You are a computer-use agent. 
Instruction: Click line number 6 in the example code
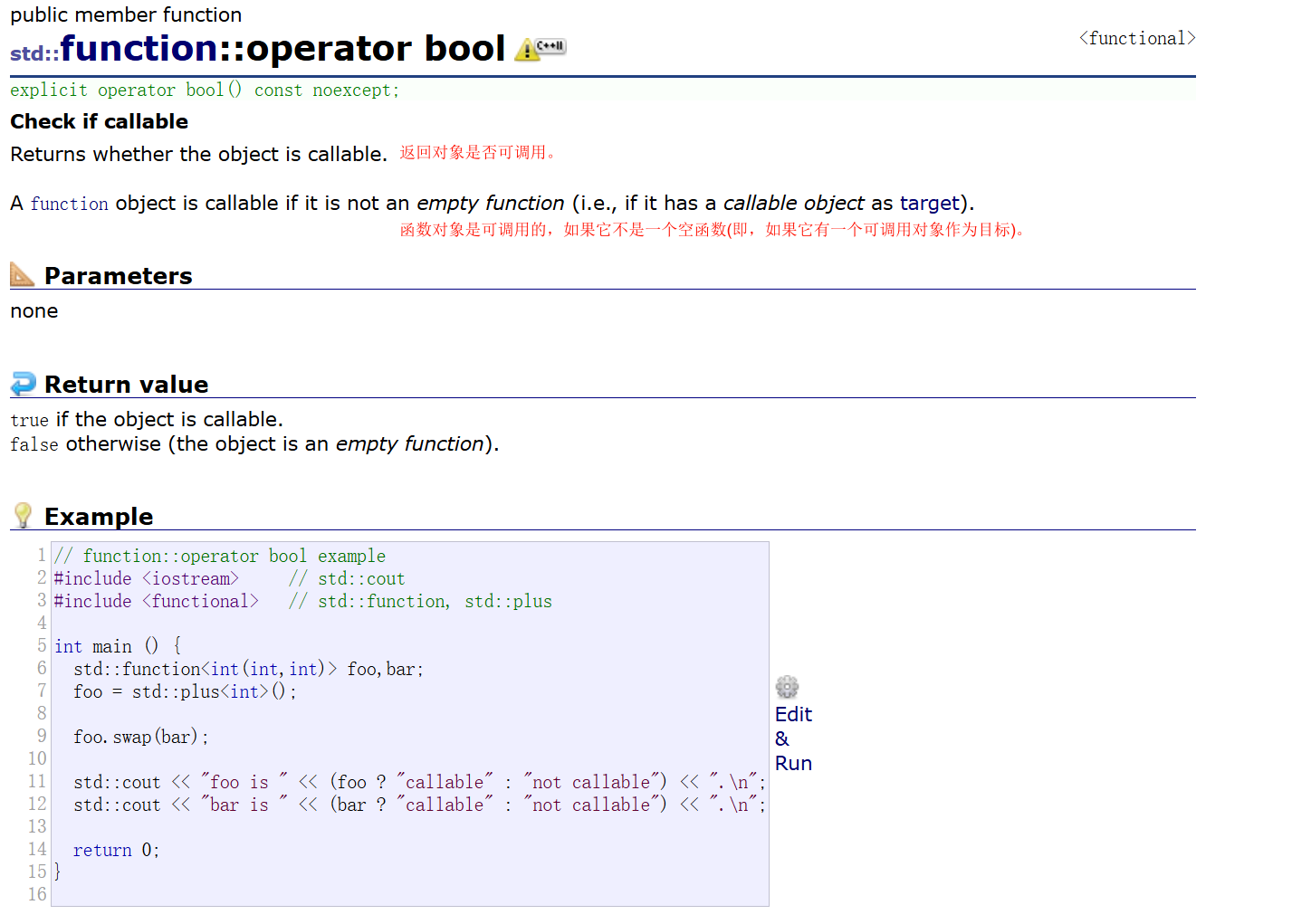(42, 669)
